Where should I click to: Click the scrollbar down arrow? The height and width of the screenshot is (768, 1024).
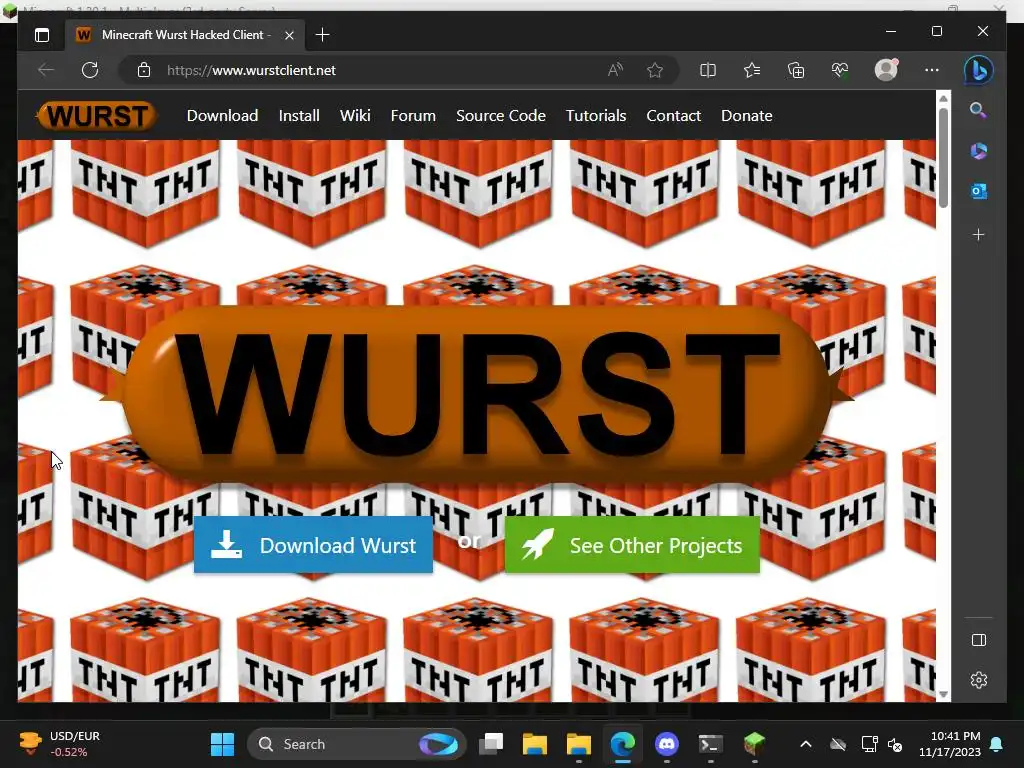(x=943, y=694)
